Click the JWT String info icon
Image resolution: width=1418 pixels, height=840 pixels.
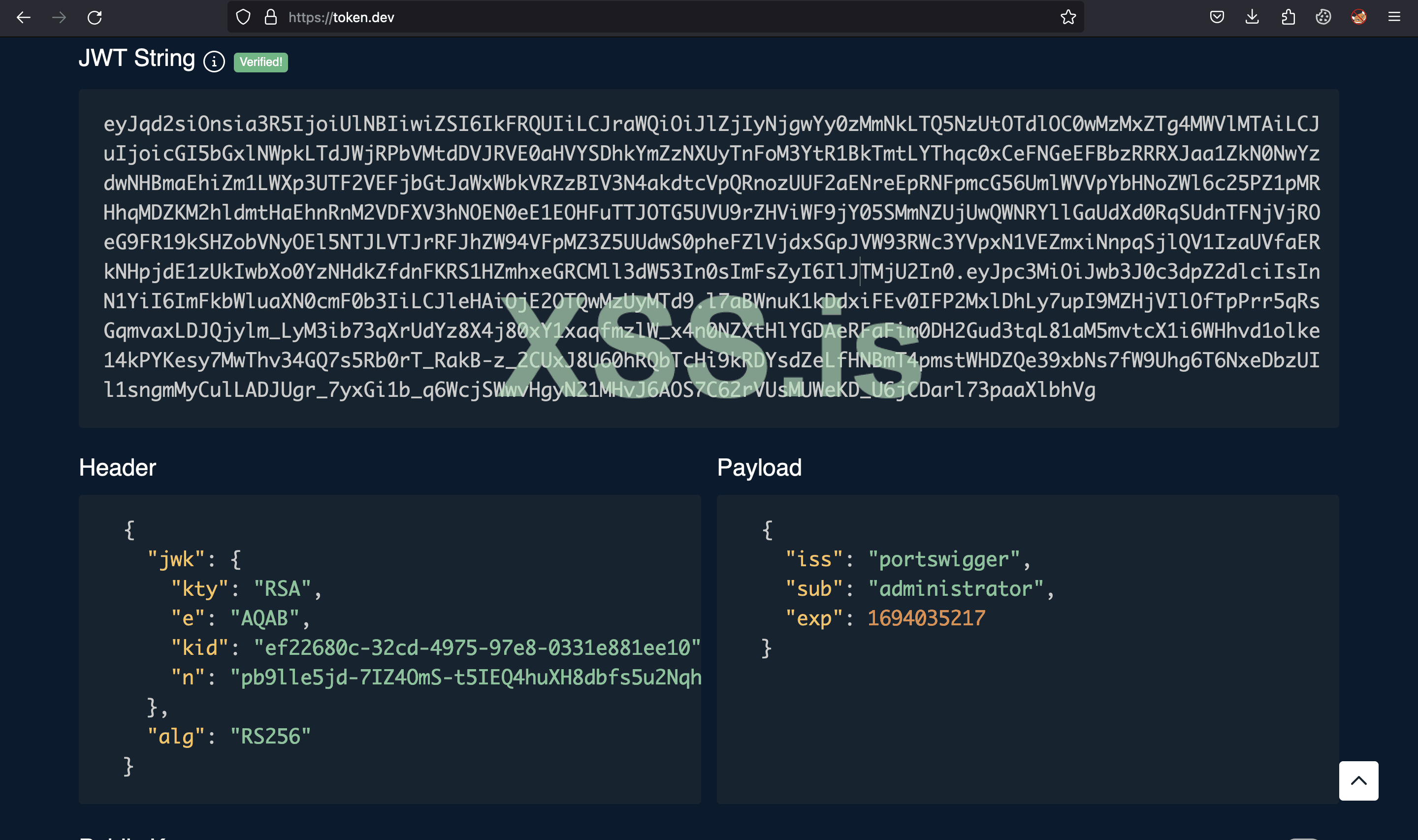coord(214,62)
